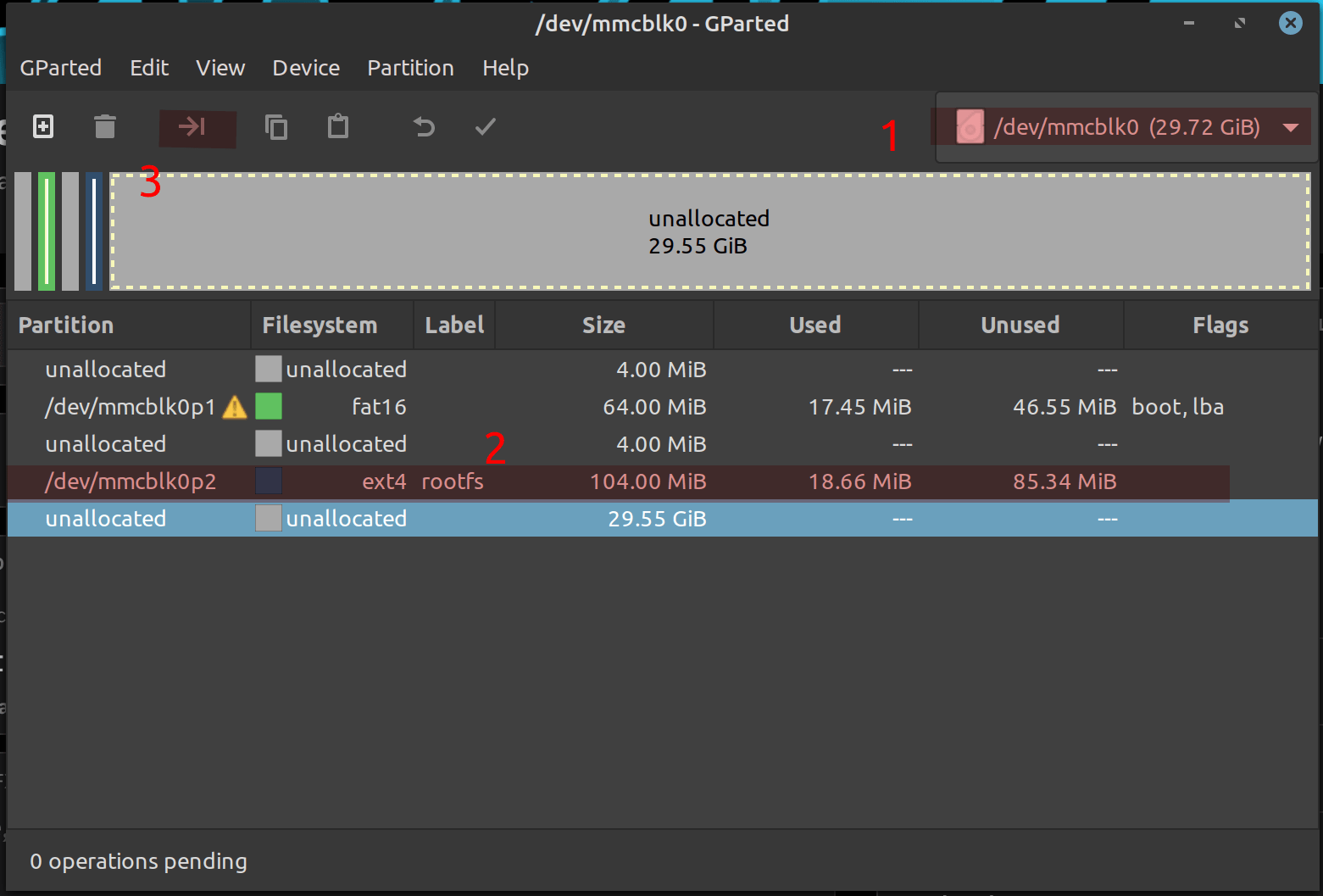
Task: Click the 17.45 MiB used value
Action: [x=859, y=407]
